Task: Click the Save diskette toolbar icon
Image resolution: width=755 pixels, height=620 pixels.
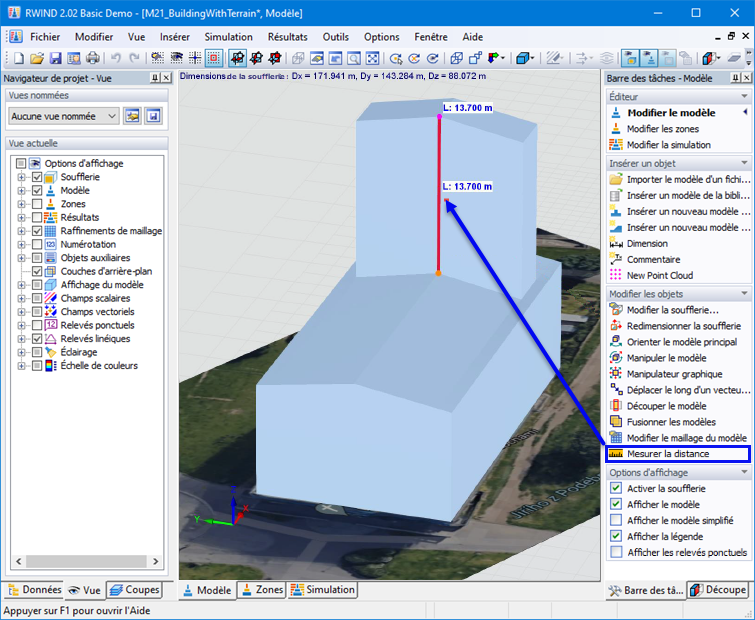Action: [55, 58]
